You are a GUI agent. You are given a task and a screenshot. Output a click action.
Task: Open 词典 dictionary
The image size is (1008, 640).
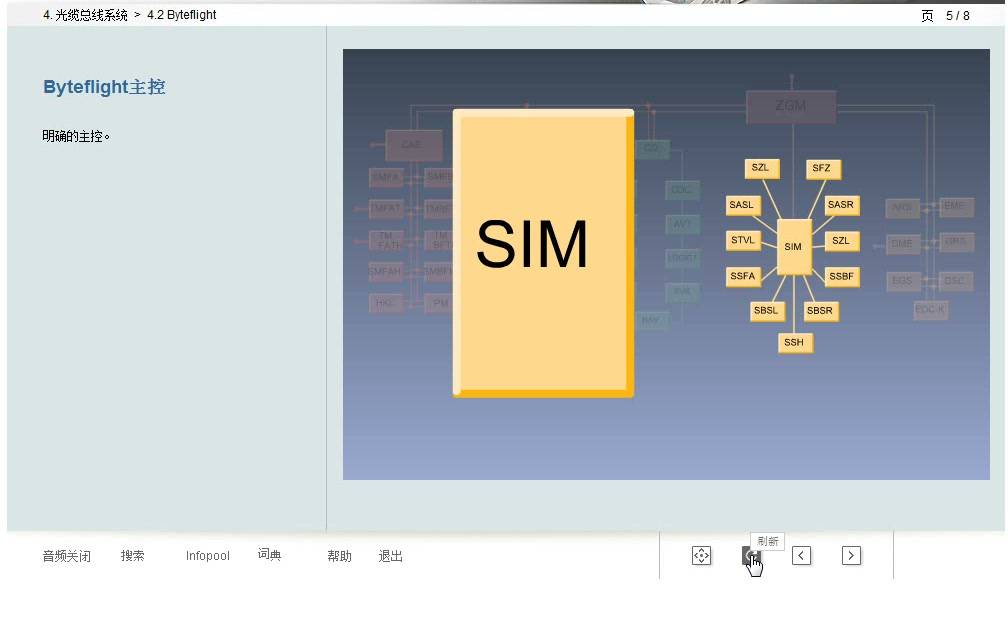[x=269, y=555]
